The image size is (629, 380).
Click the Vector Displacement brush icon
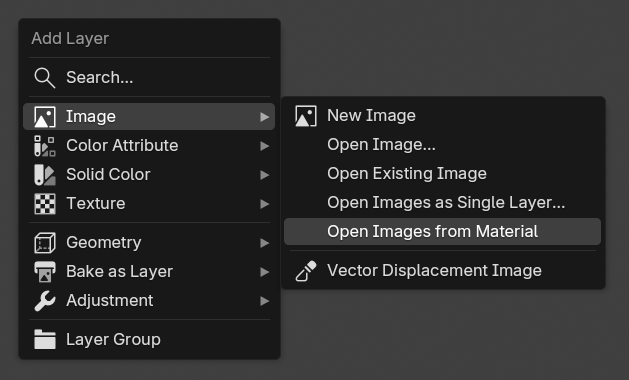[x=306, y=271]
